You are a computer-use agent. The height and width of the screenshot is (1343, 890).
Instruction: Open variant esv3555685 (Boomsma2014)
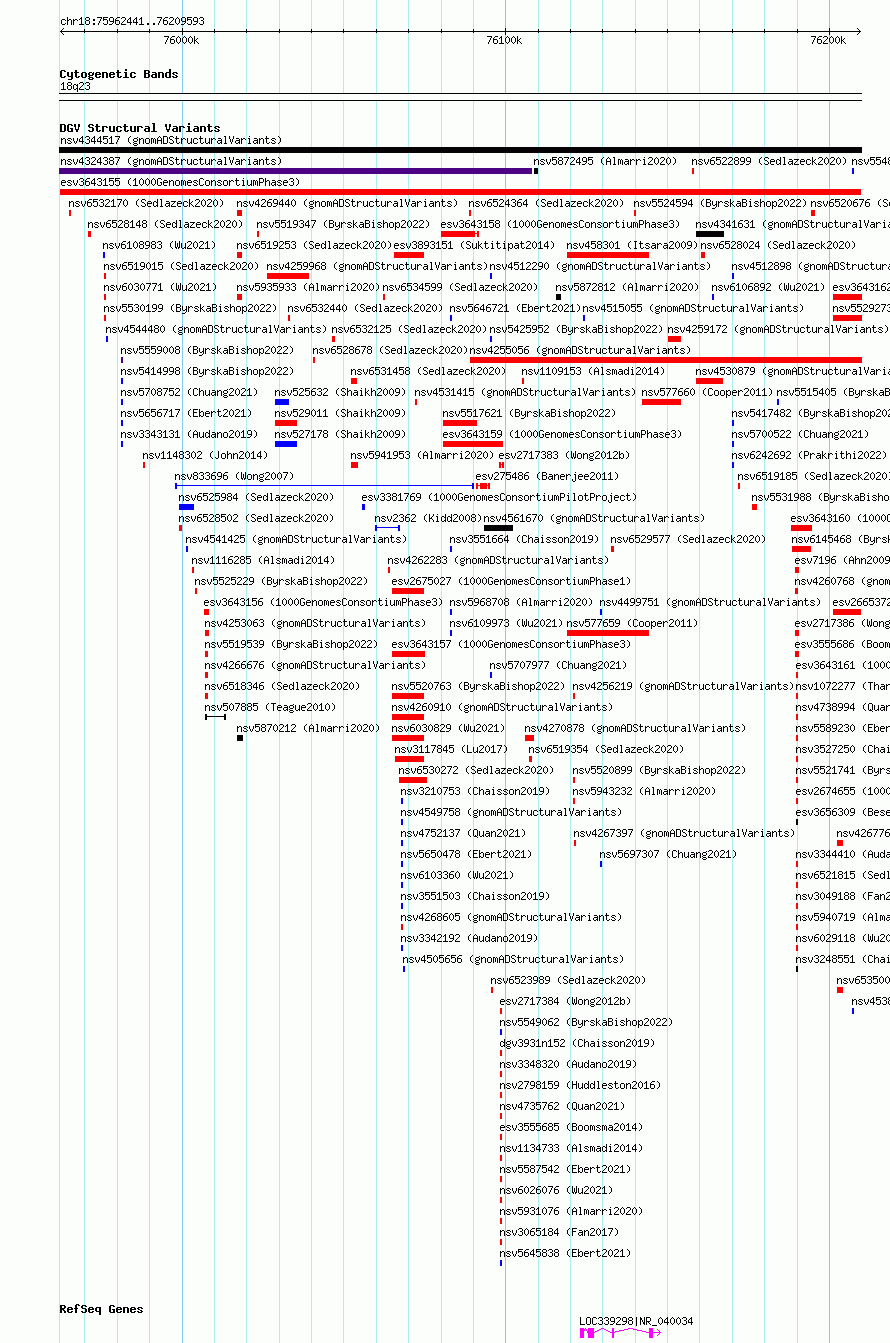[x=571, y=1127]
